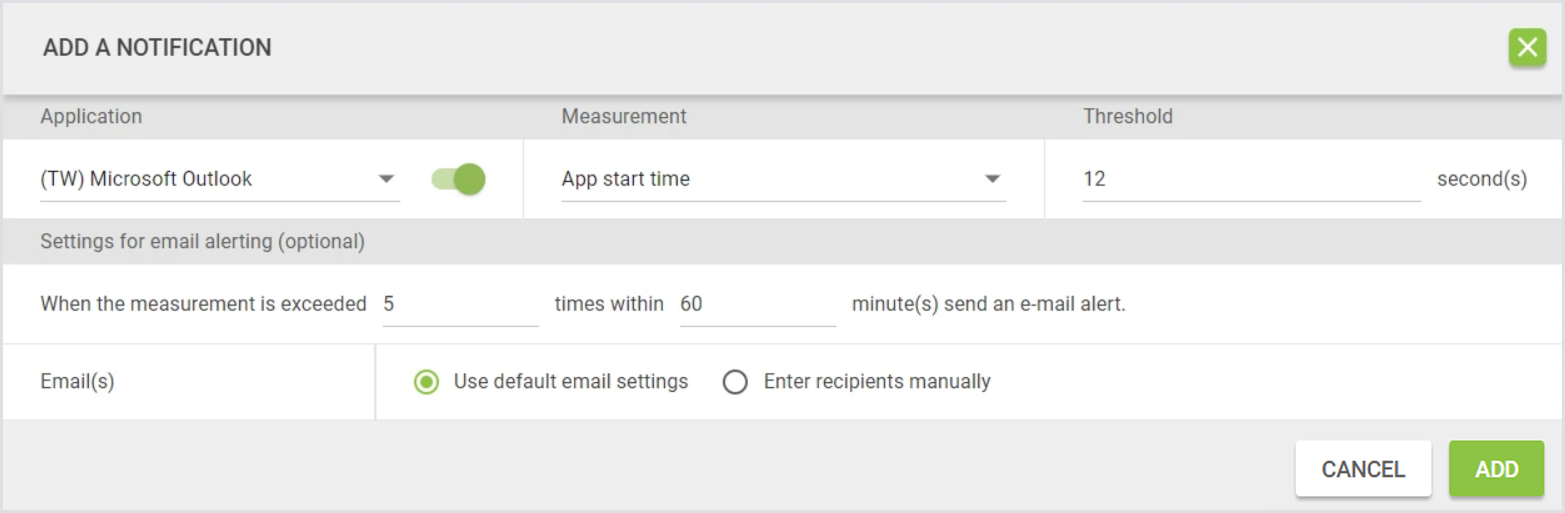Click the 'Settings for email alerting (optional)' header

point(203,242)
